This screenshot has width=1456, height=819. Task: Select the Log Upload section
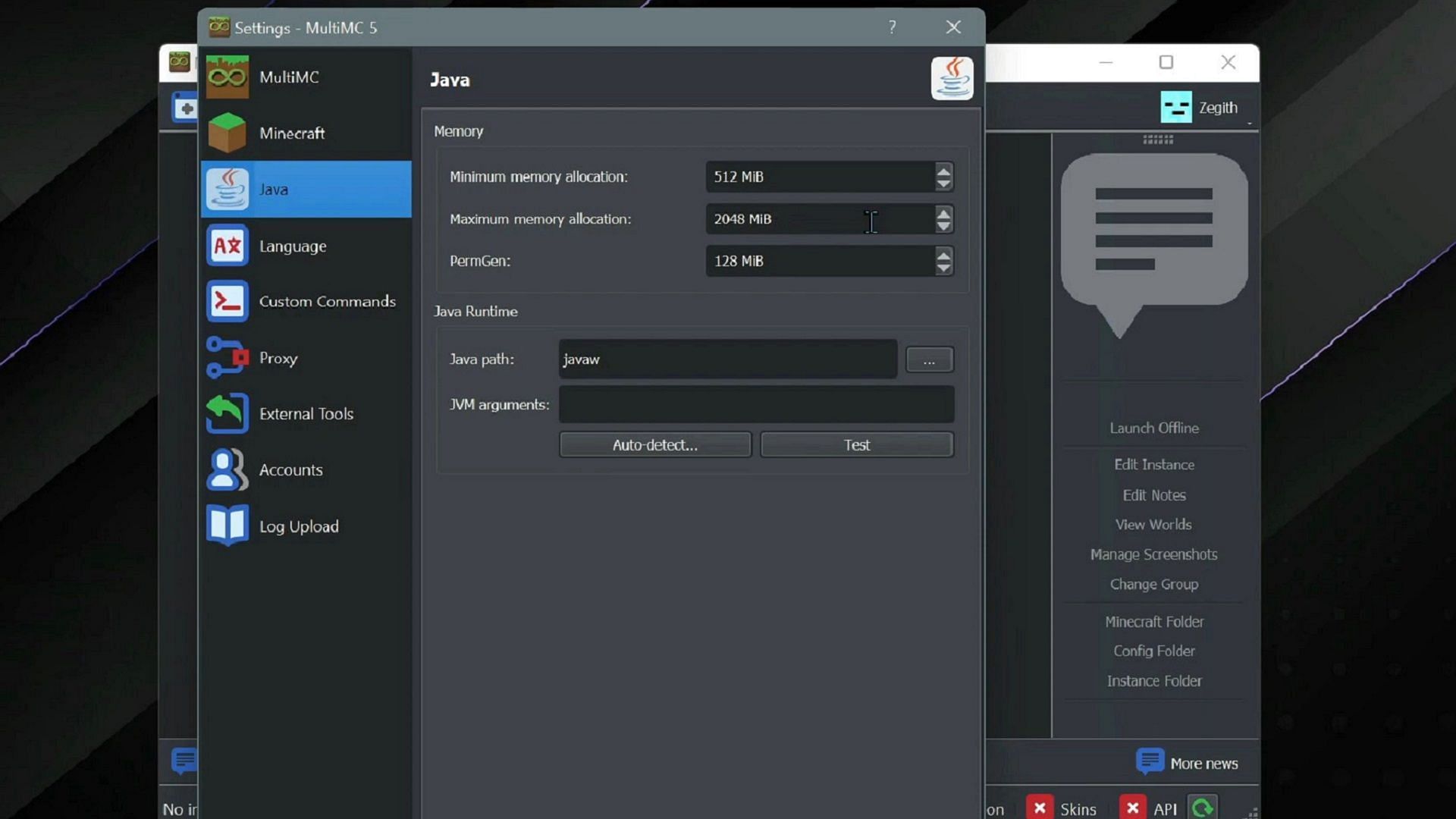(x=299, y=526)
